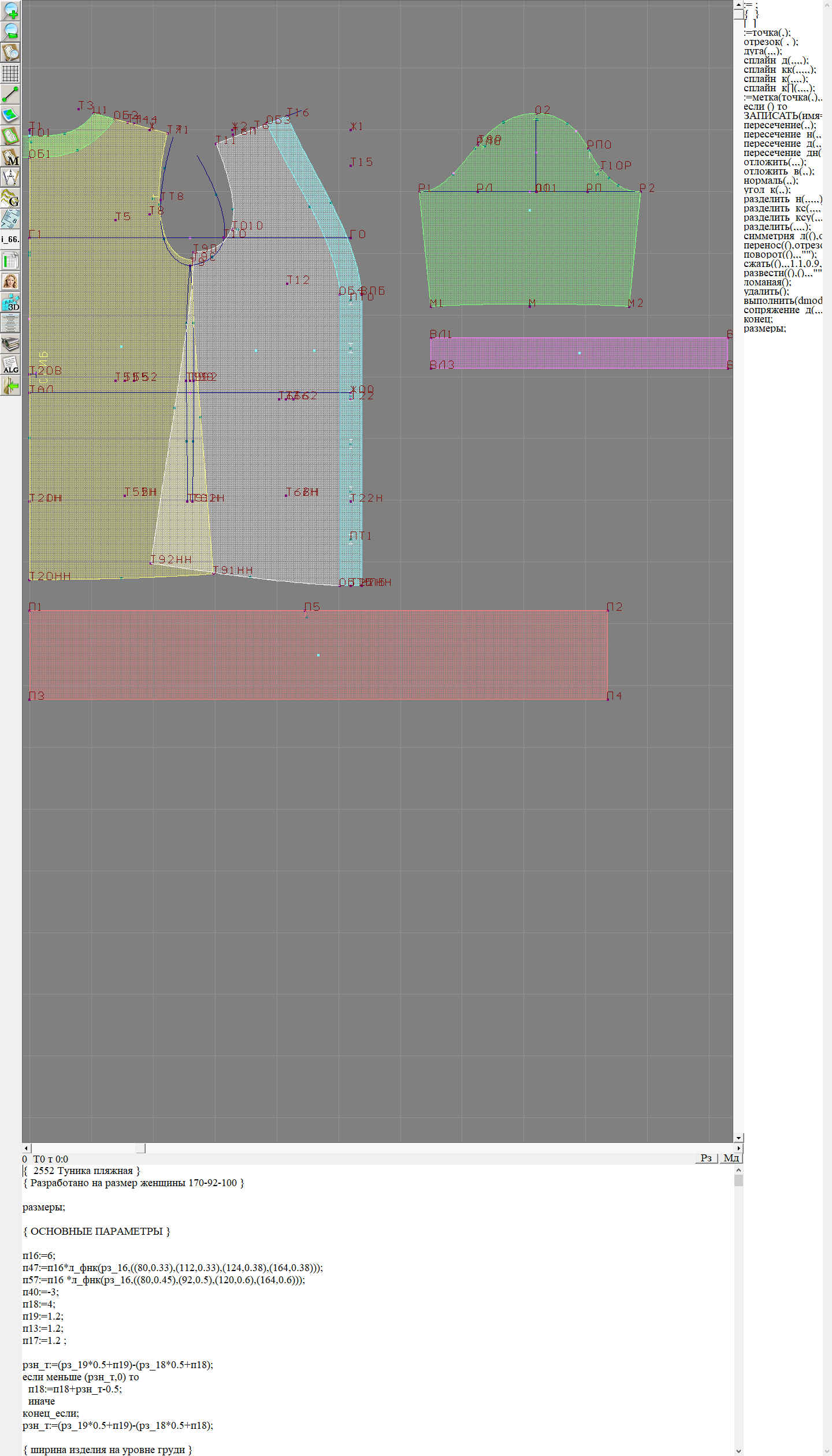
Task: Click the canvas horizontal scrollbar left arrow
Action: (26, 1148)
